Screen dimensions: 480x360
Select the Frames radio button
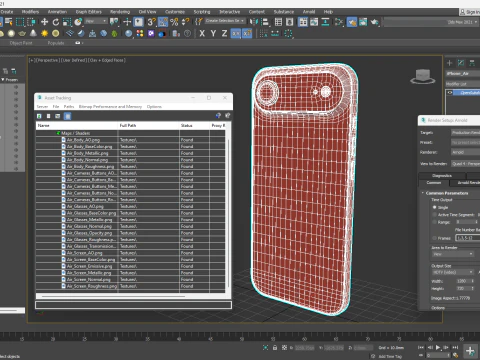(x=434, y=238)
